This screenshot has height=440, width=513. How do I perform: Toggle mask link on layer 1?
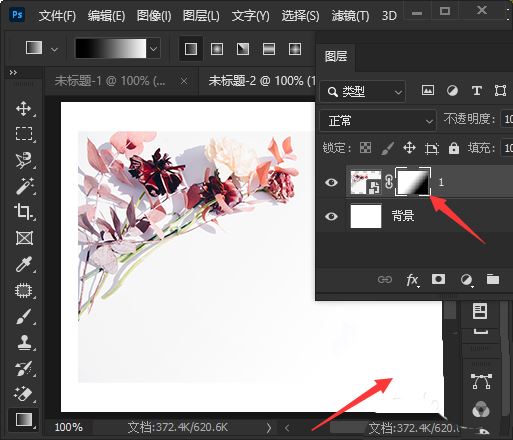click(x=389, y=182)
